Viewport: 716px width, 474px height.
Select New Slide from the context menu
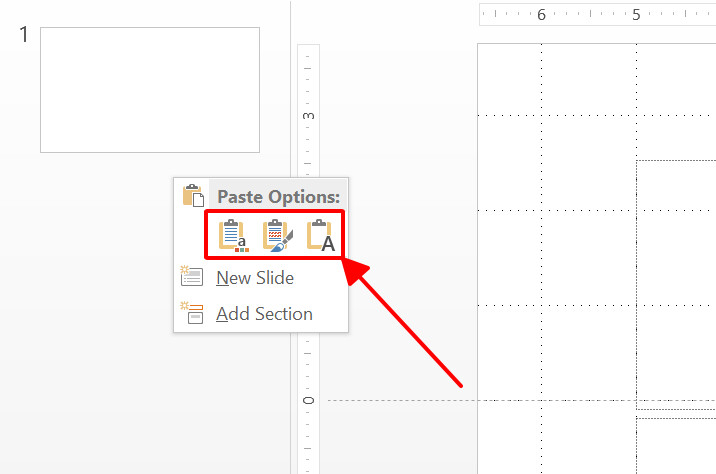coord(255,278)
